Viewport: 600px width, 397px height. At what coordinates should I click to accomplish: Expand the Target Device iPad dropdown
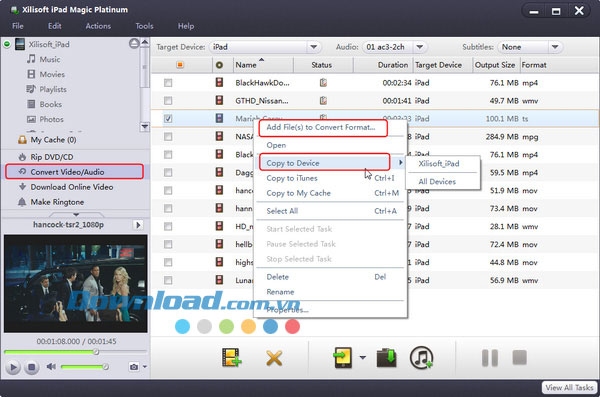(x=313, y=47)
